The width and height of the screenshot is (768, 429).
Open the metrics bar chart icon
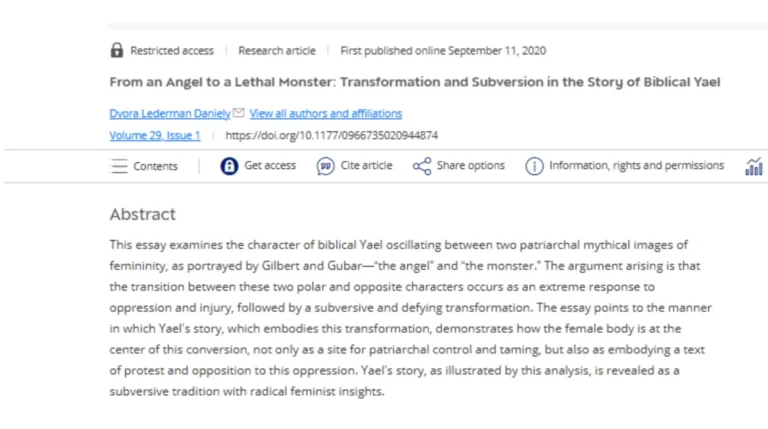[754, 167]
